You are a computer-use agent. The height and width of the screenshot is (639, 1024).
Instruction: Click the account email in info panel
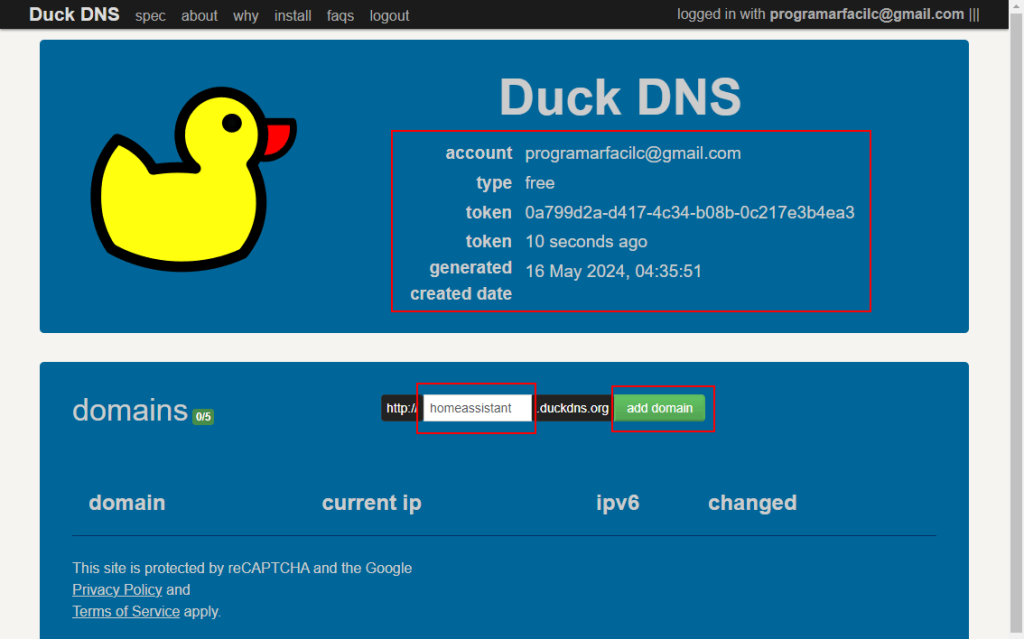(x=632, y=153)
